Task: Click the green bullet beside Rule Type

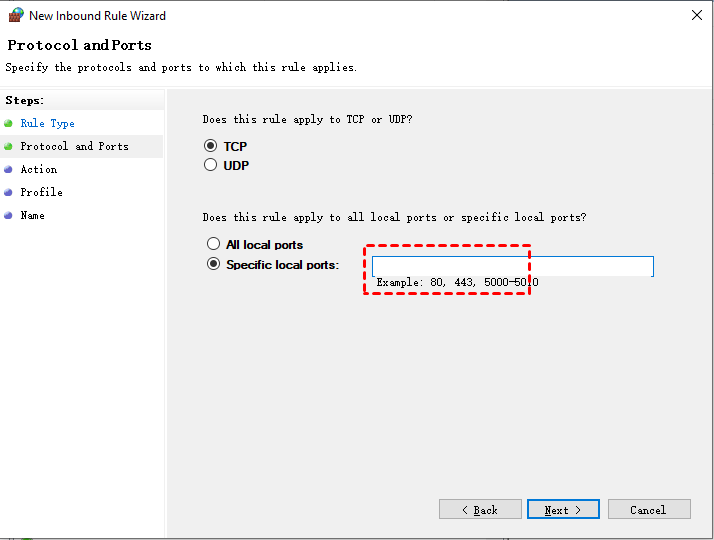Action: [8, 124]
